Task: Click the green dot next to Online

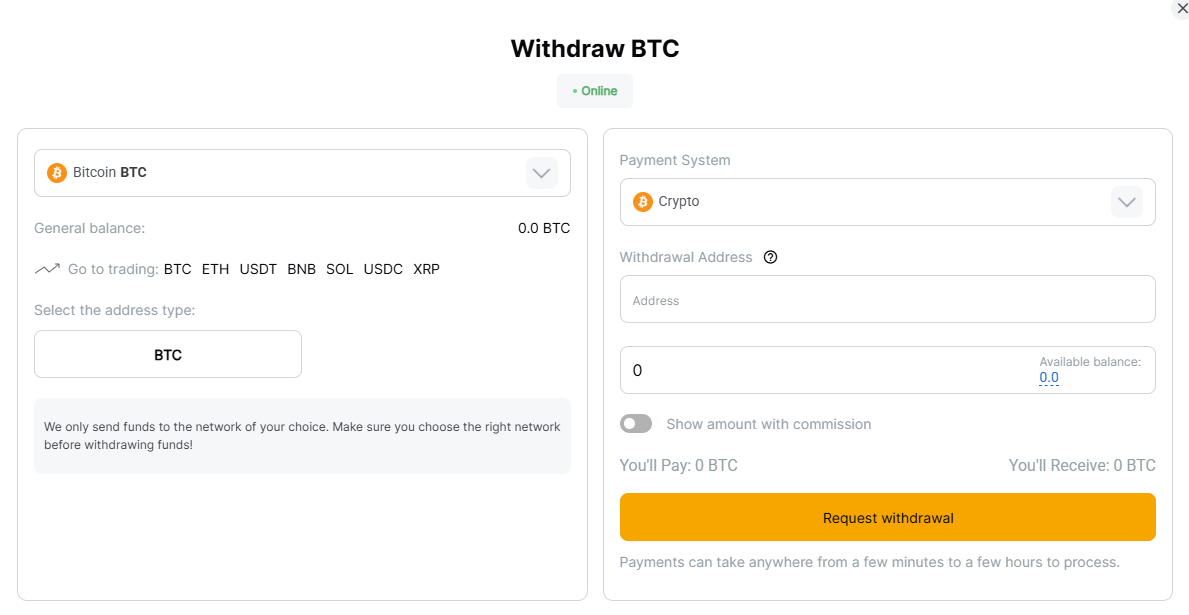Action: [576, 90]
